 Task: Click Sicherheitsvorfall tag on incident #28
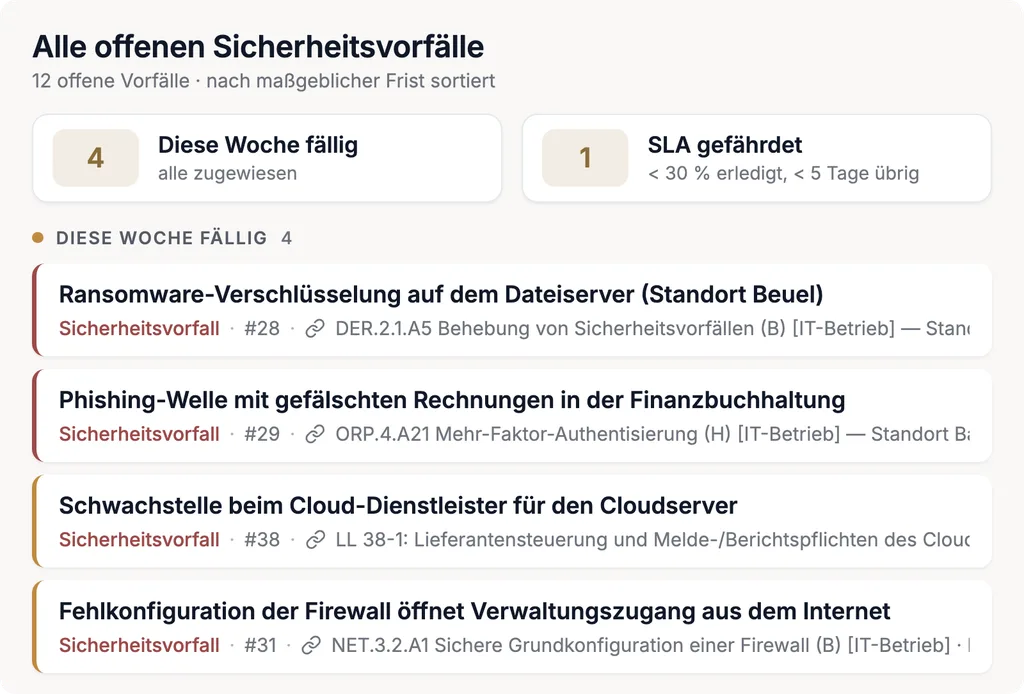tap(139, 328)
